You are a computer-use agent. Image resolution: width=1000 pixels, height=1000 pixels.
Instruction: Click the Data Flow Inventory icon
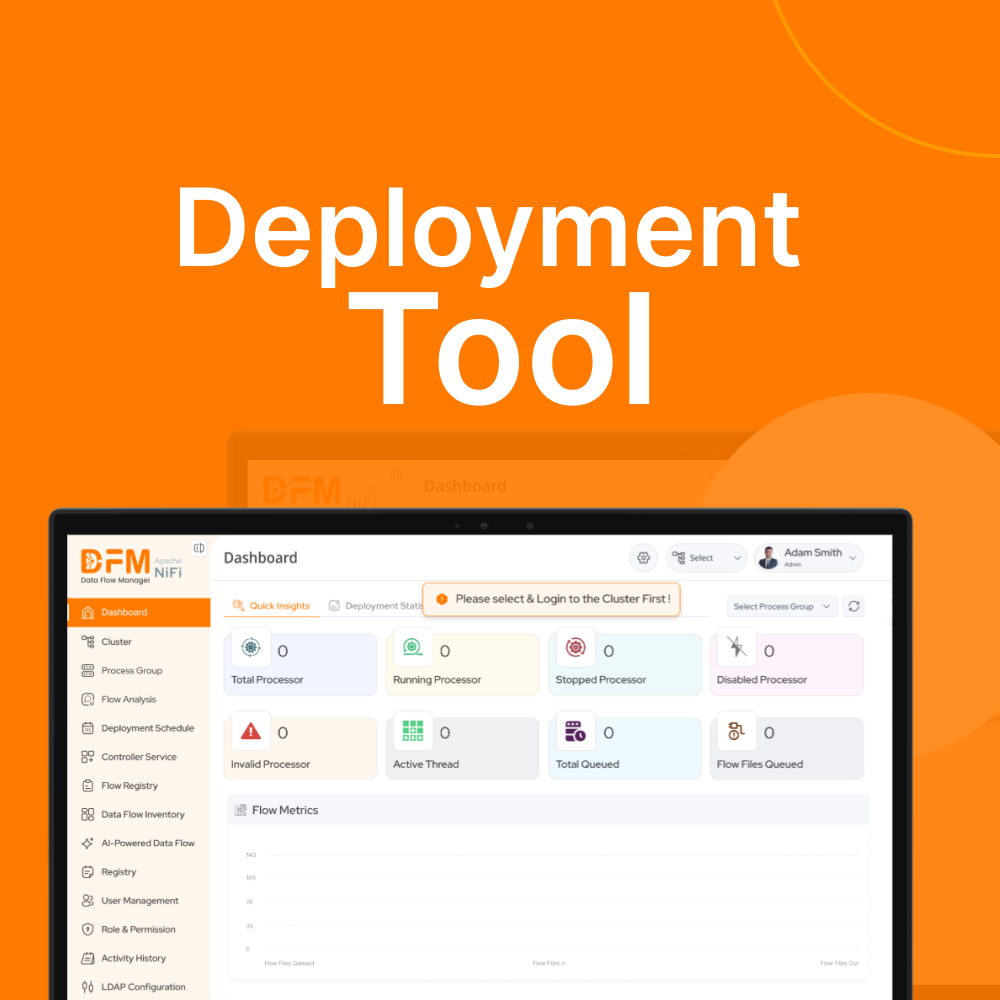point(88,814)
